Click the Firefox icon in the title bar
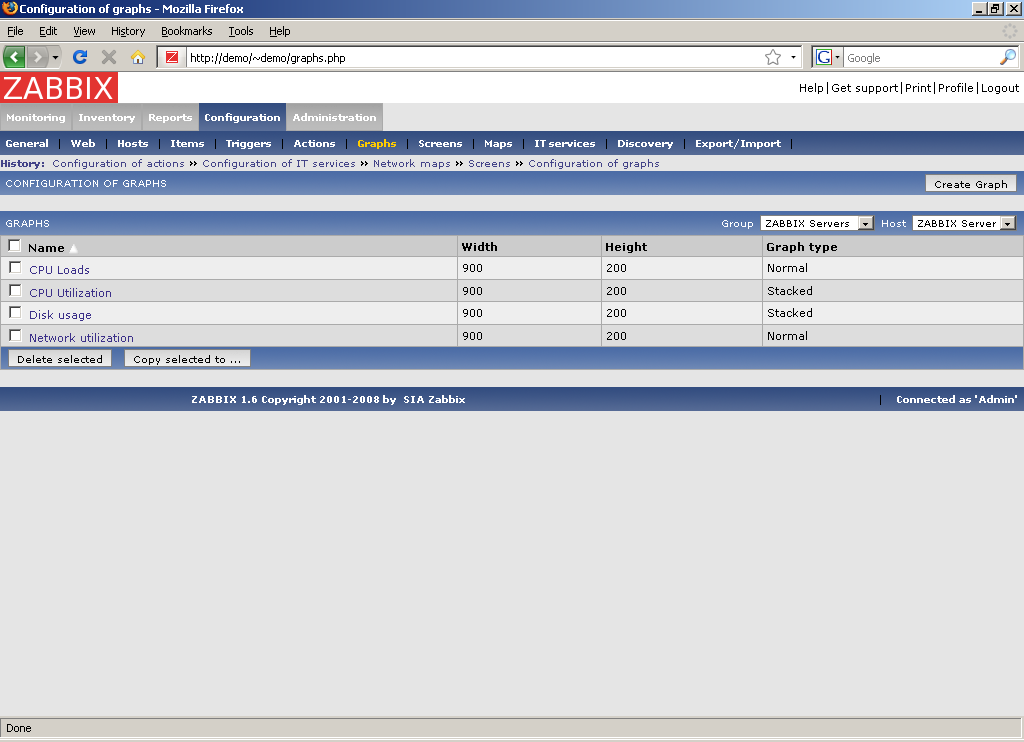Viewport: 1024px width, 742px height. click(9, 8)
